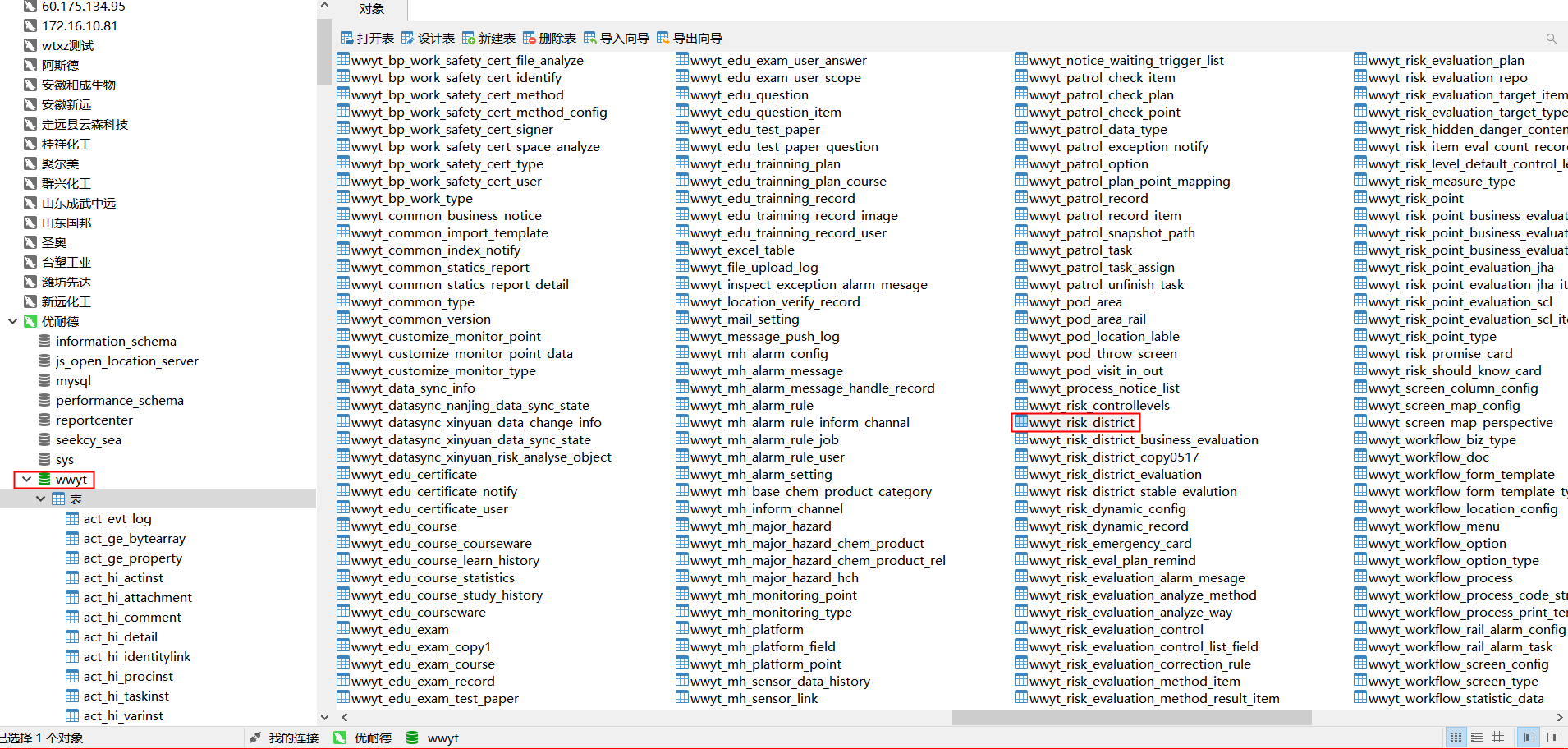
Task: Click the wwyt_edu_exam table icon
Action: click(x=343, y=629)
